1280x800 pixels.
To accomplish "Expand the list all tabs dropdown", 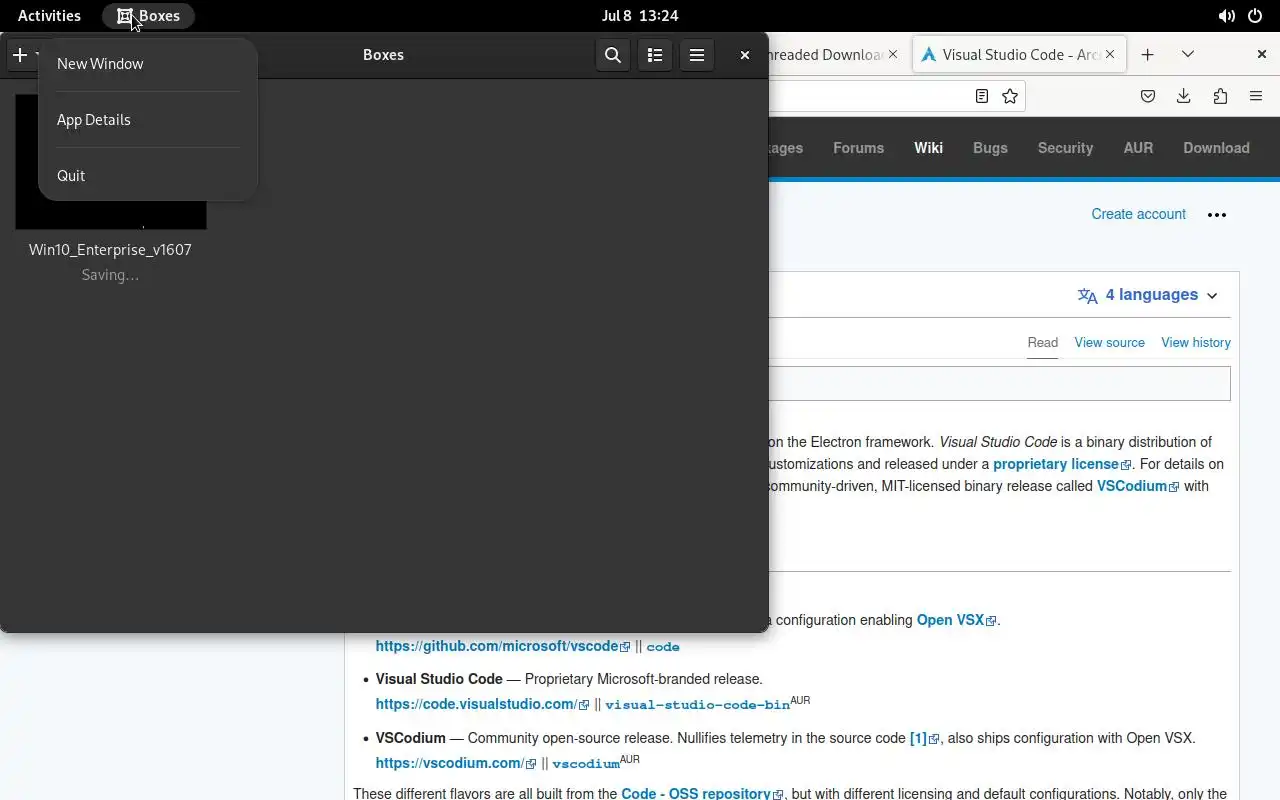I will [x=1188, y=55].
